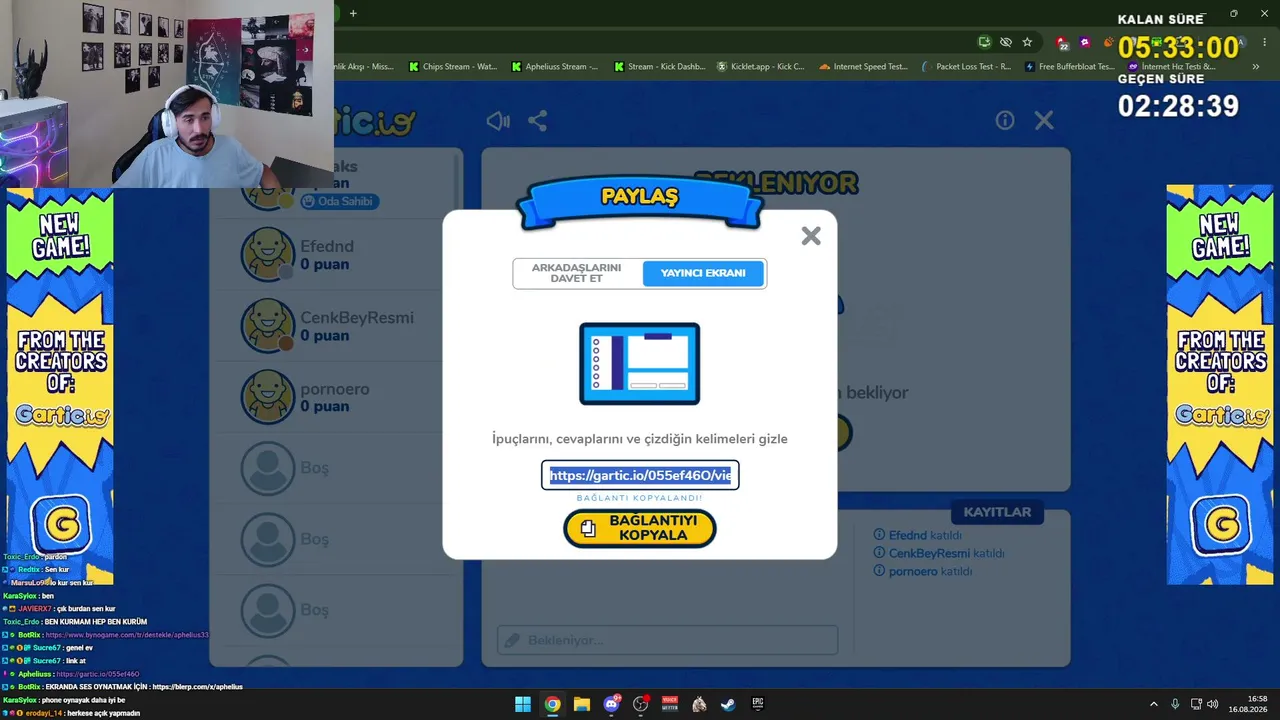Click the Oda Sahibi badge
Viewport: 1280px width, 720px height.
tap(338, 201)
